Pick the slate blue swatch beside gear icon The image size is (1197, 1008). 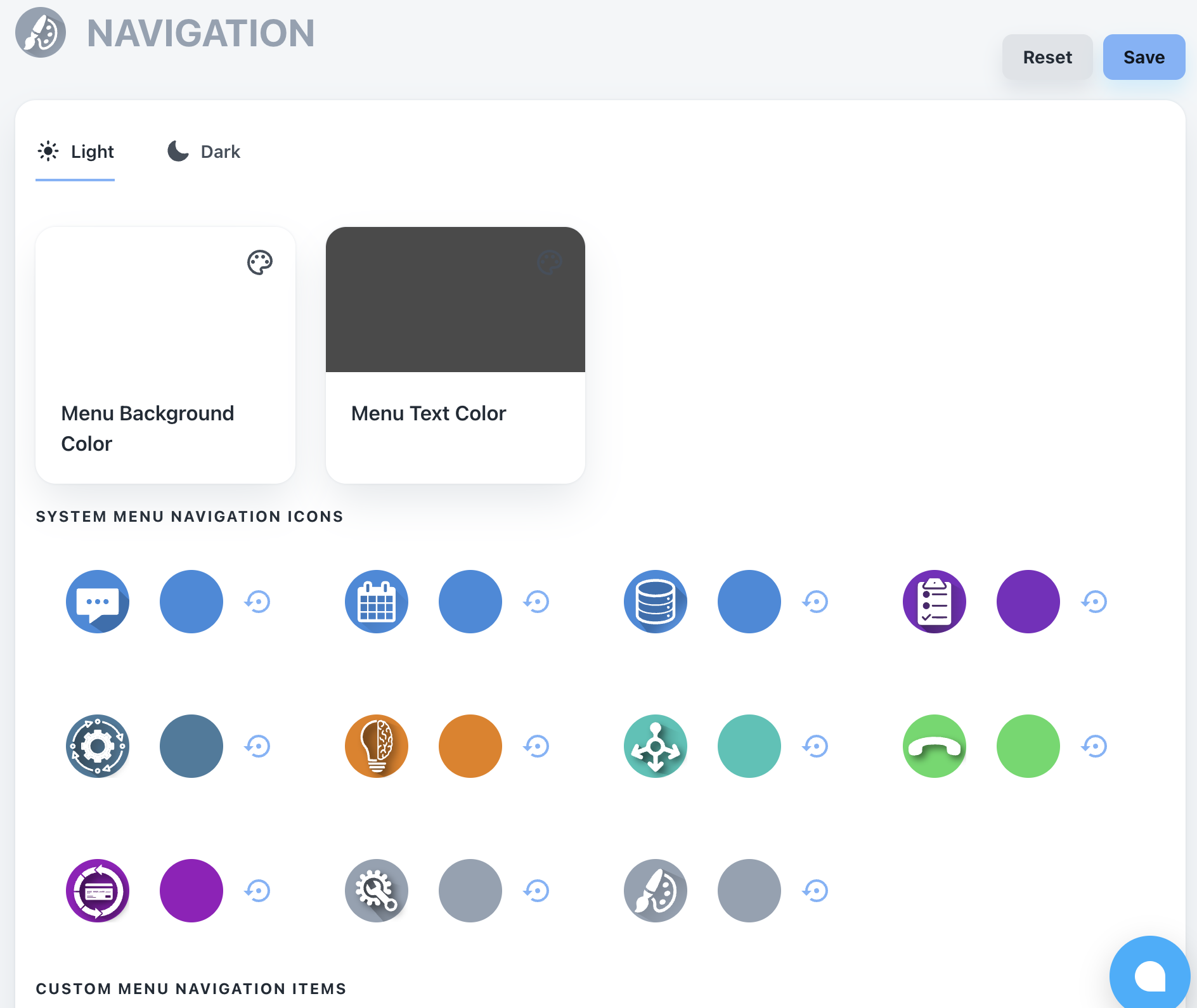(x=191, y=746)
